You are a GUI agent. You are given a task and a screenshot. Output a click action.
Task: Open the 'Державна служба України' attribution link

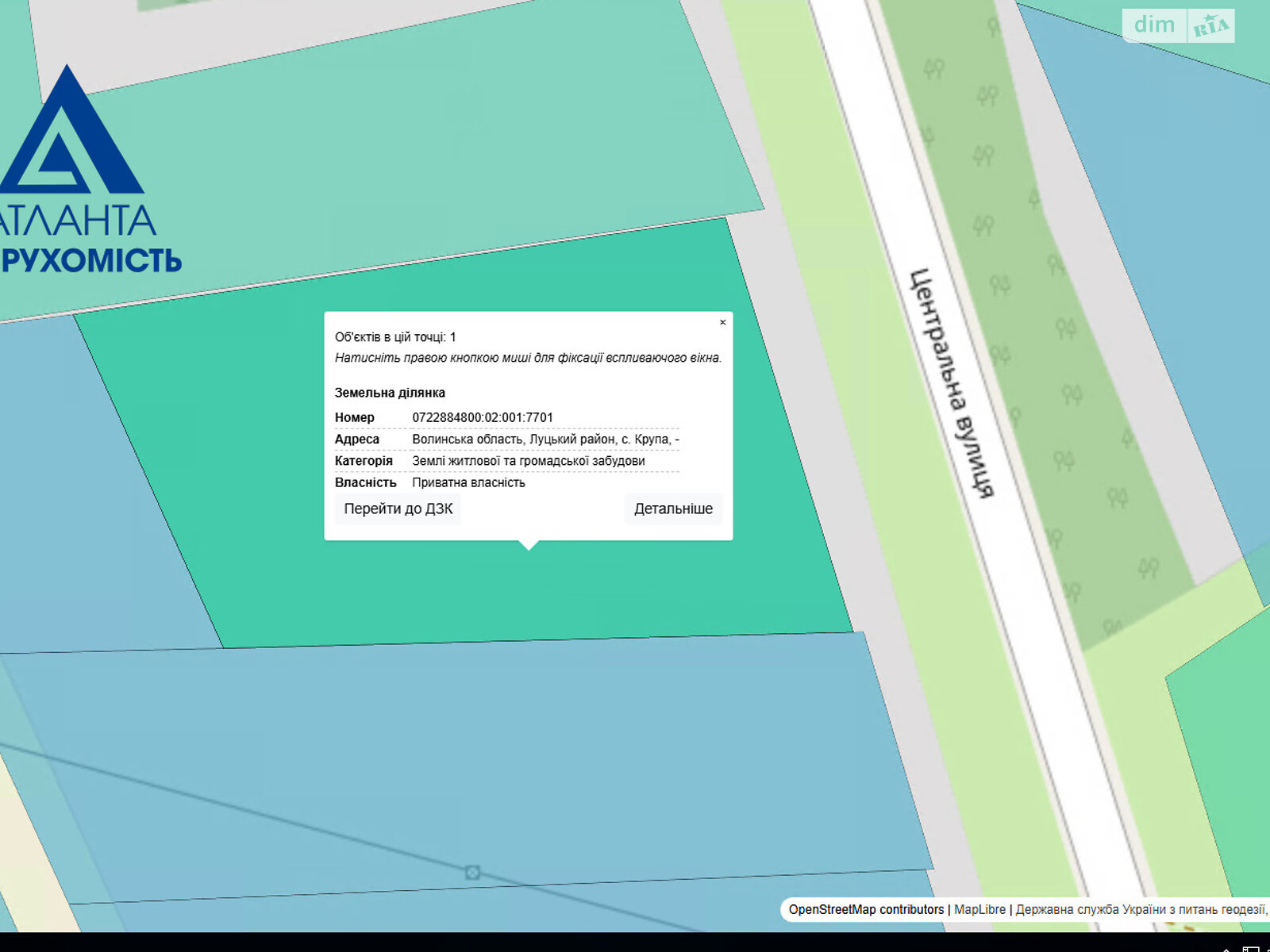pyautogui.click(x=1139, y=909)
